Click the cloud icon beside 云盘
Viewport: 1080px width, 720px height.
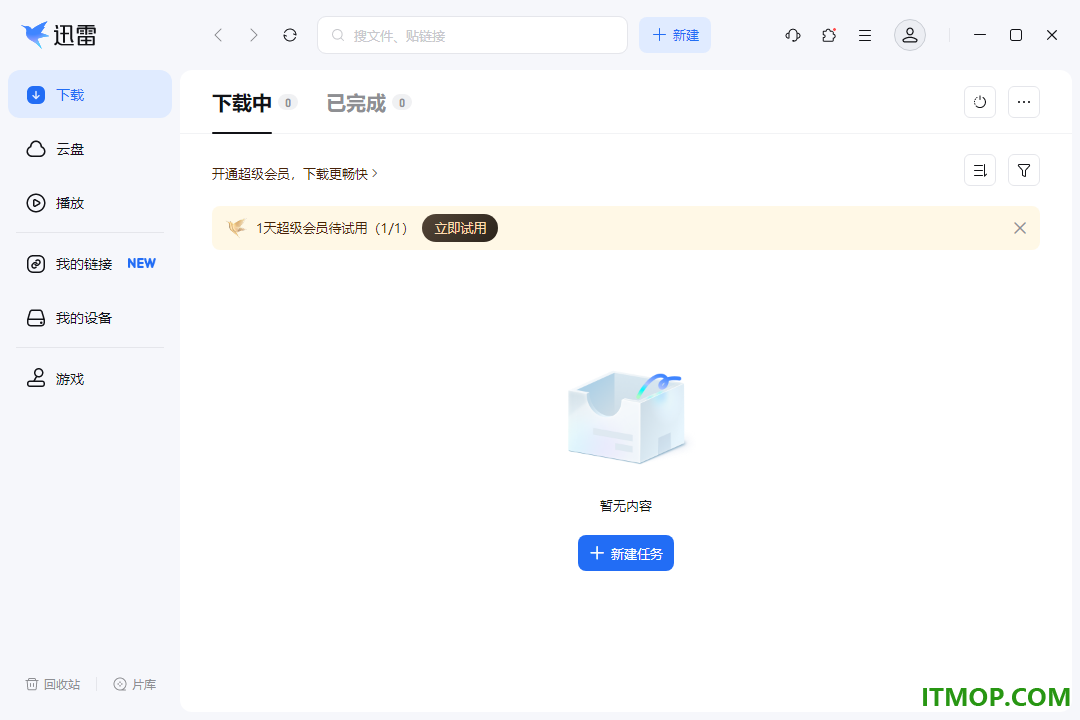(x=36, y=149)
